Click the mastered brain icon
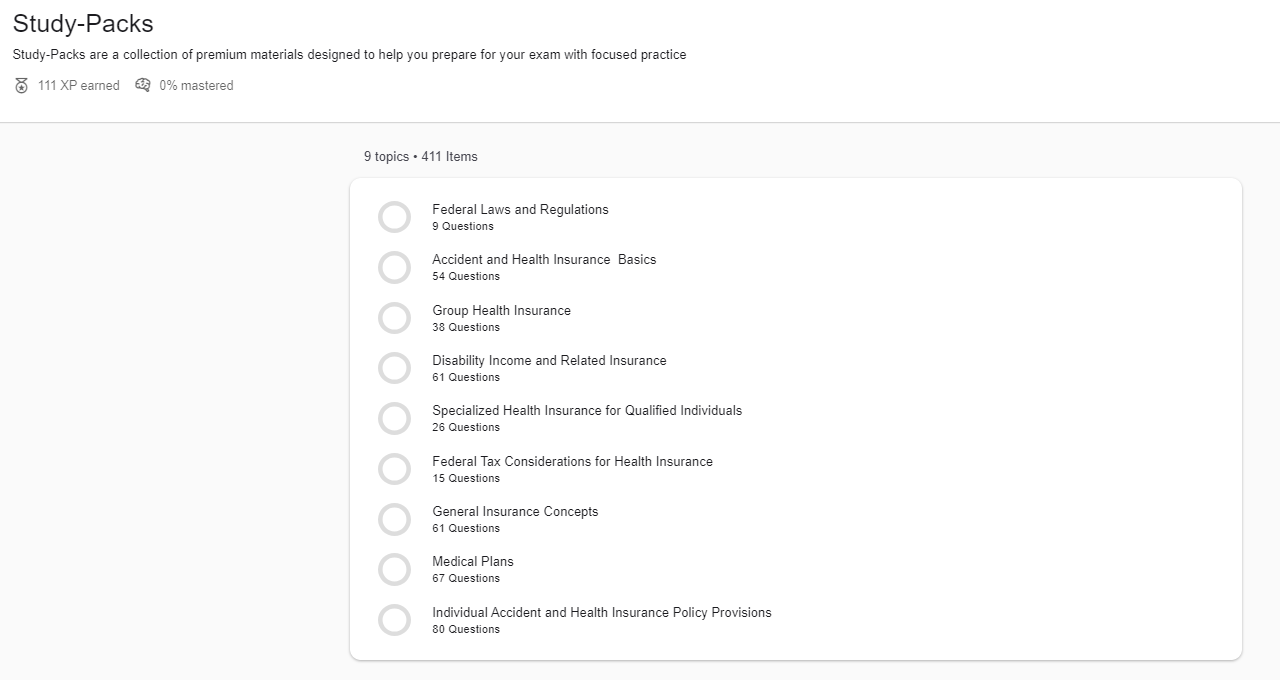This screenshot has width=1280, height=680. point(143,85)
